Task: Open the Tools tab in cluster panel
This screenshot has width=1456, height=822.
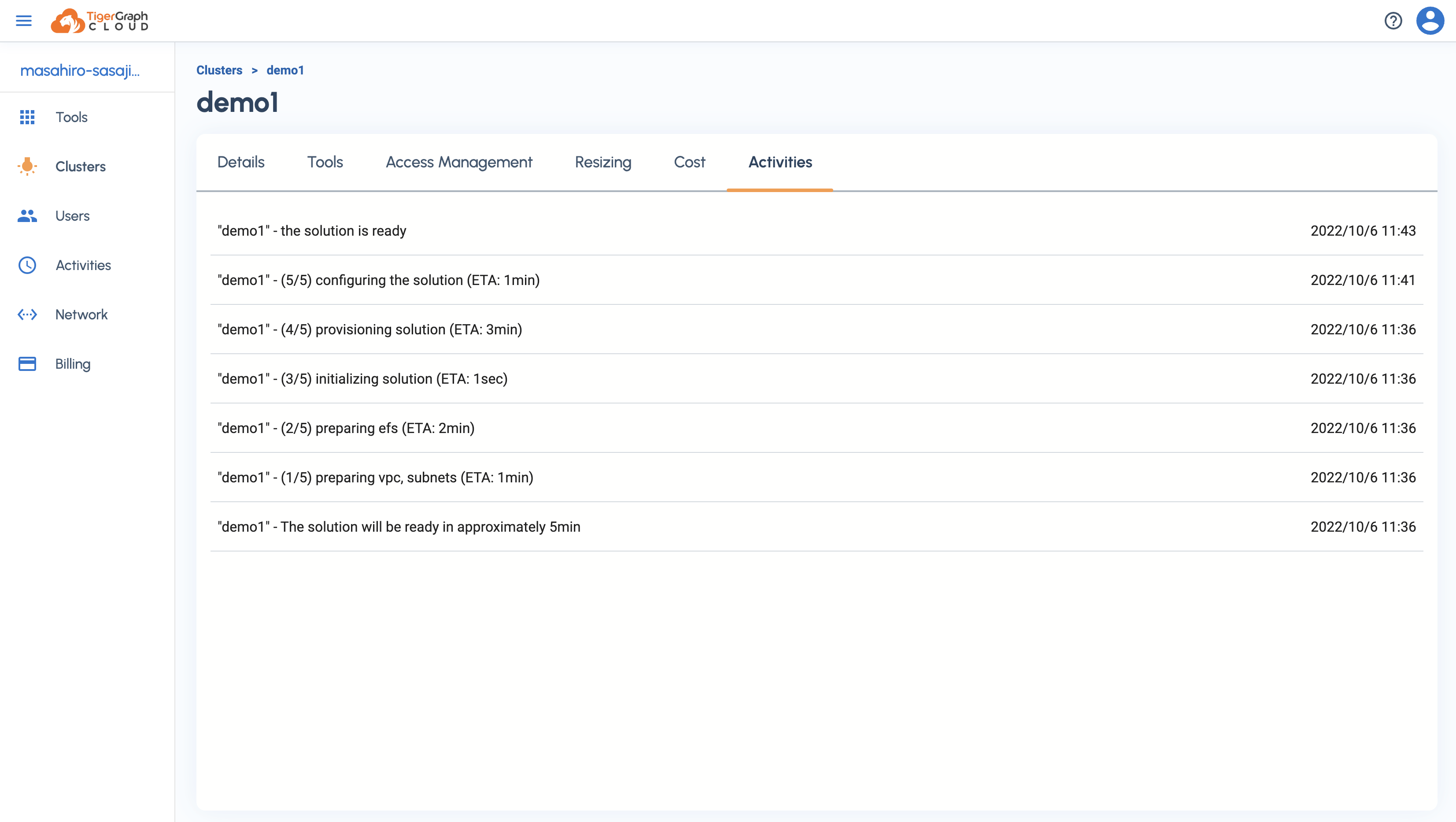Action: coord(325,162)
